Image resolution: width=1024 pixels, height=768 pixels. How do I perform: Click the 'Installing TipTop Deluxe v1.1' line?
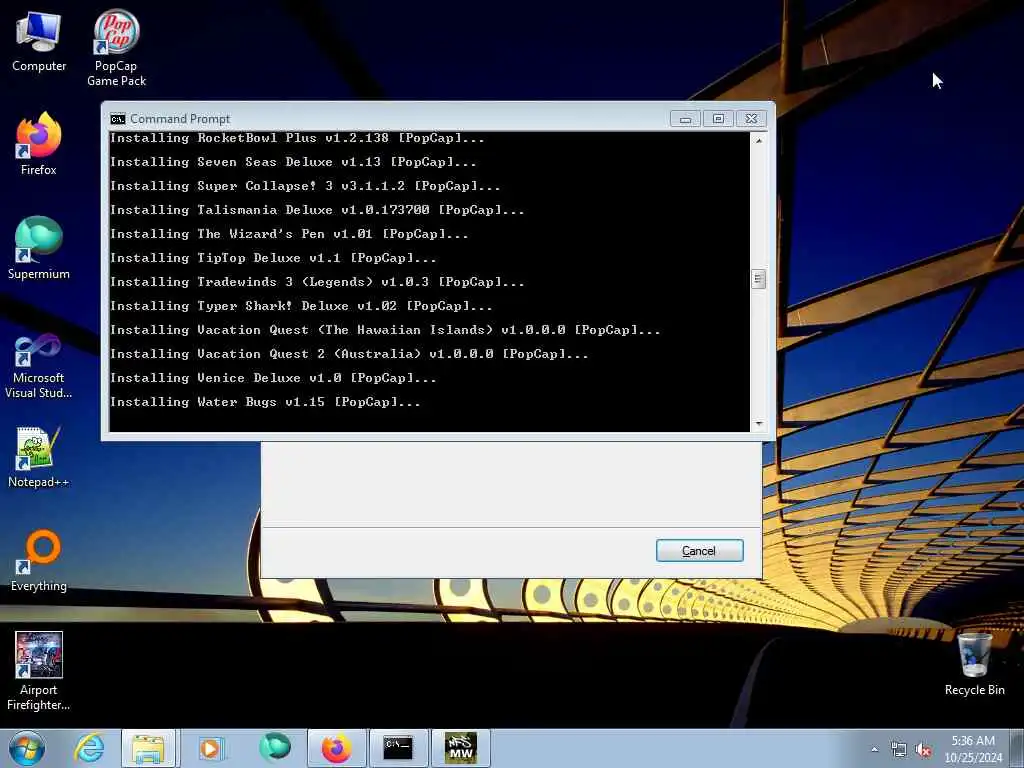click(x=273, y=258)
